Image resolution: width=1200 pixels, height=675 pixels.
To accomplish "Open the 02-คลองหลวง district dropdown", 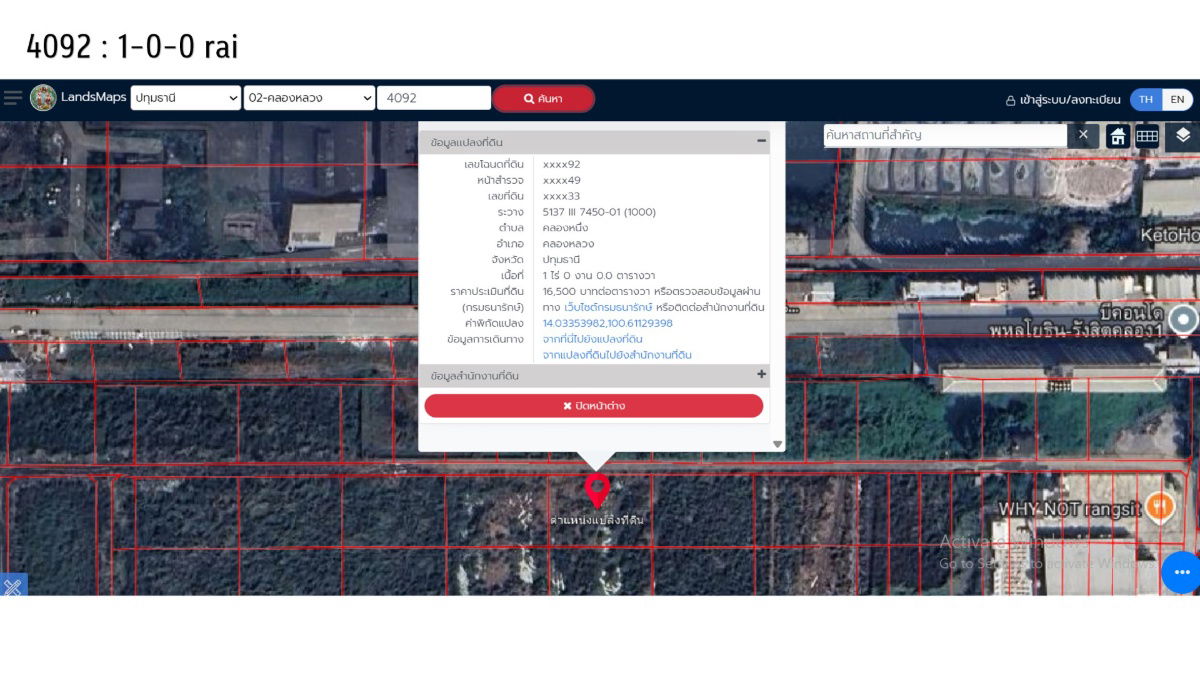I will coord(309,98).
